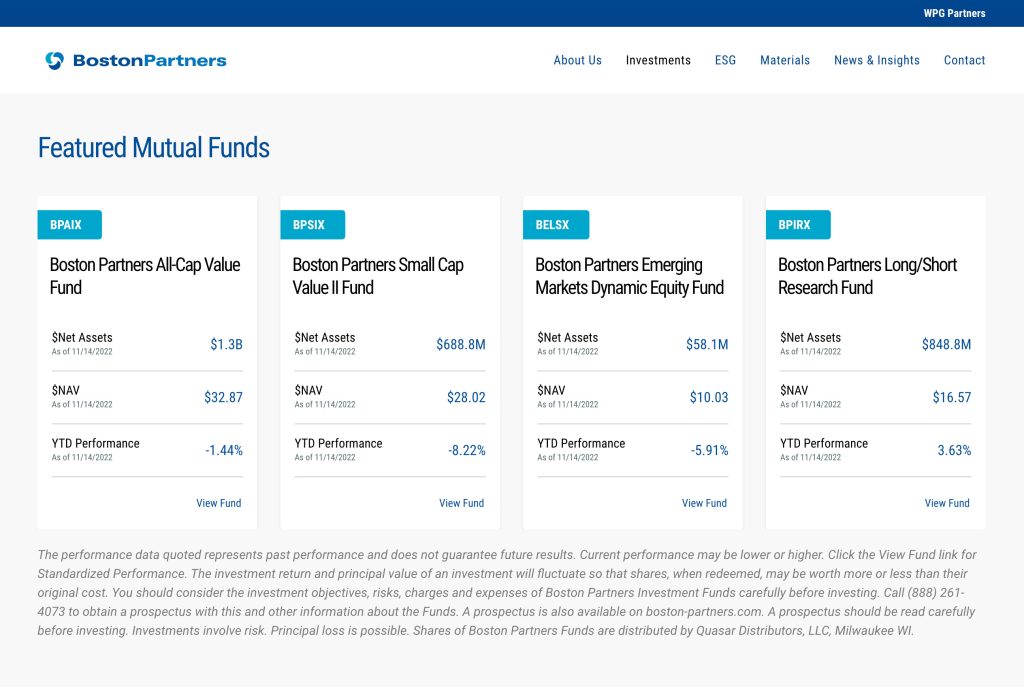Screen dimensions: 1024x687
Task: Select the -5.91% YTD performance value
Action: point(709,450)
